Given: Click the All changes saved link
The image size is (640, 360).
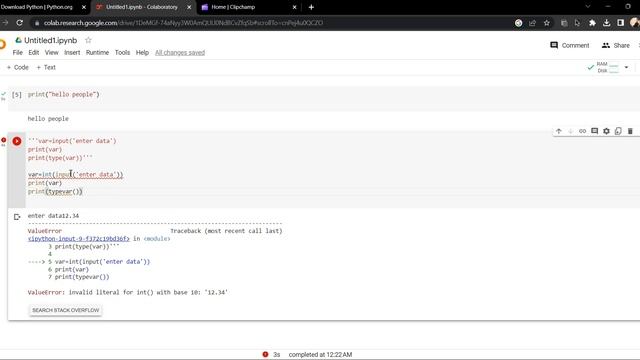Looking at the screenshot, I should pos(180,52).
